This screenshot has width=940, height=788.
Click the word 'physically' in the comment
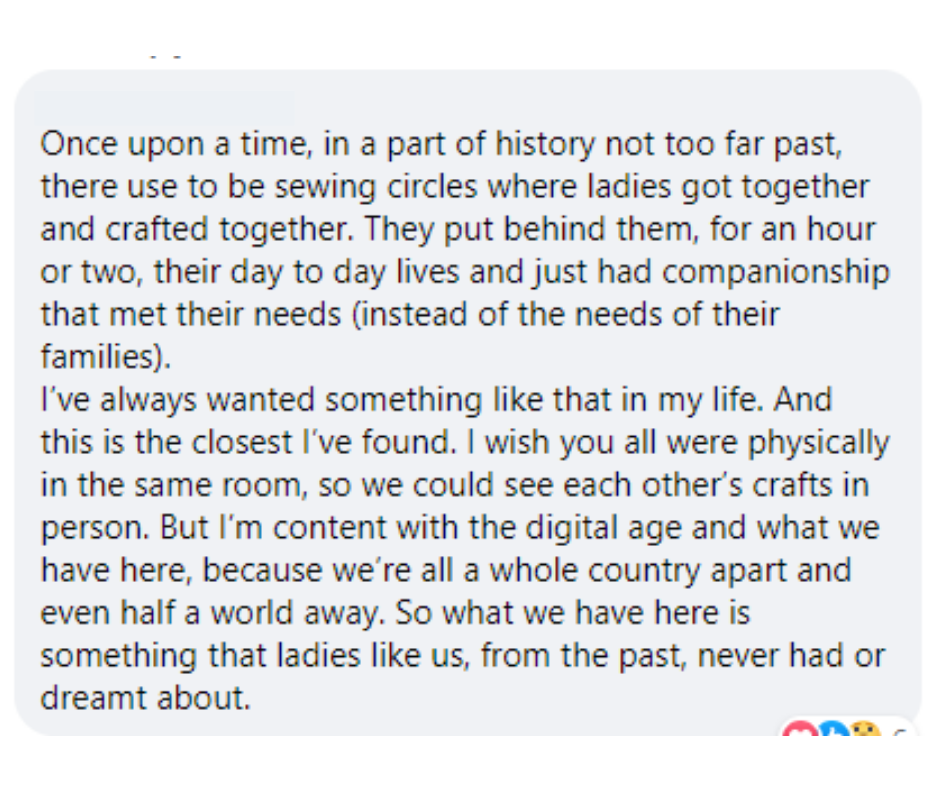tap(818, 443)
